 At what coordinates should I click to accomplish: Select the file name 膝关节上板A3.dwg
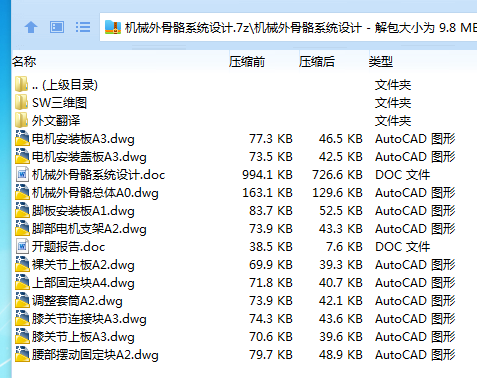[83, 337]
